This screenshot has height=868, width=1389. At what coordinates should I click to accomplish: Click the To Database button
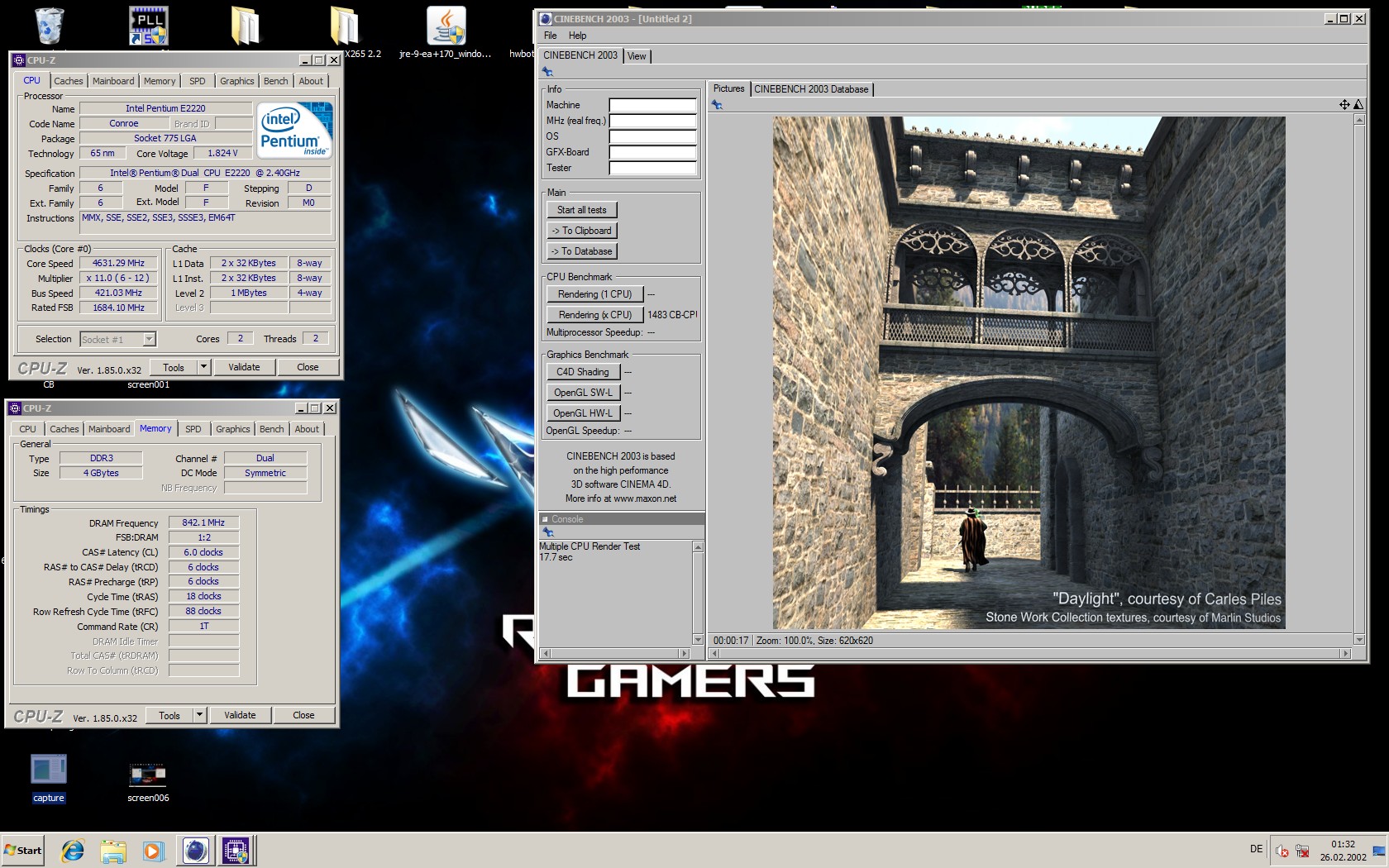click(582, 251)
